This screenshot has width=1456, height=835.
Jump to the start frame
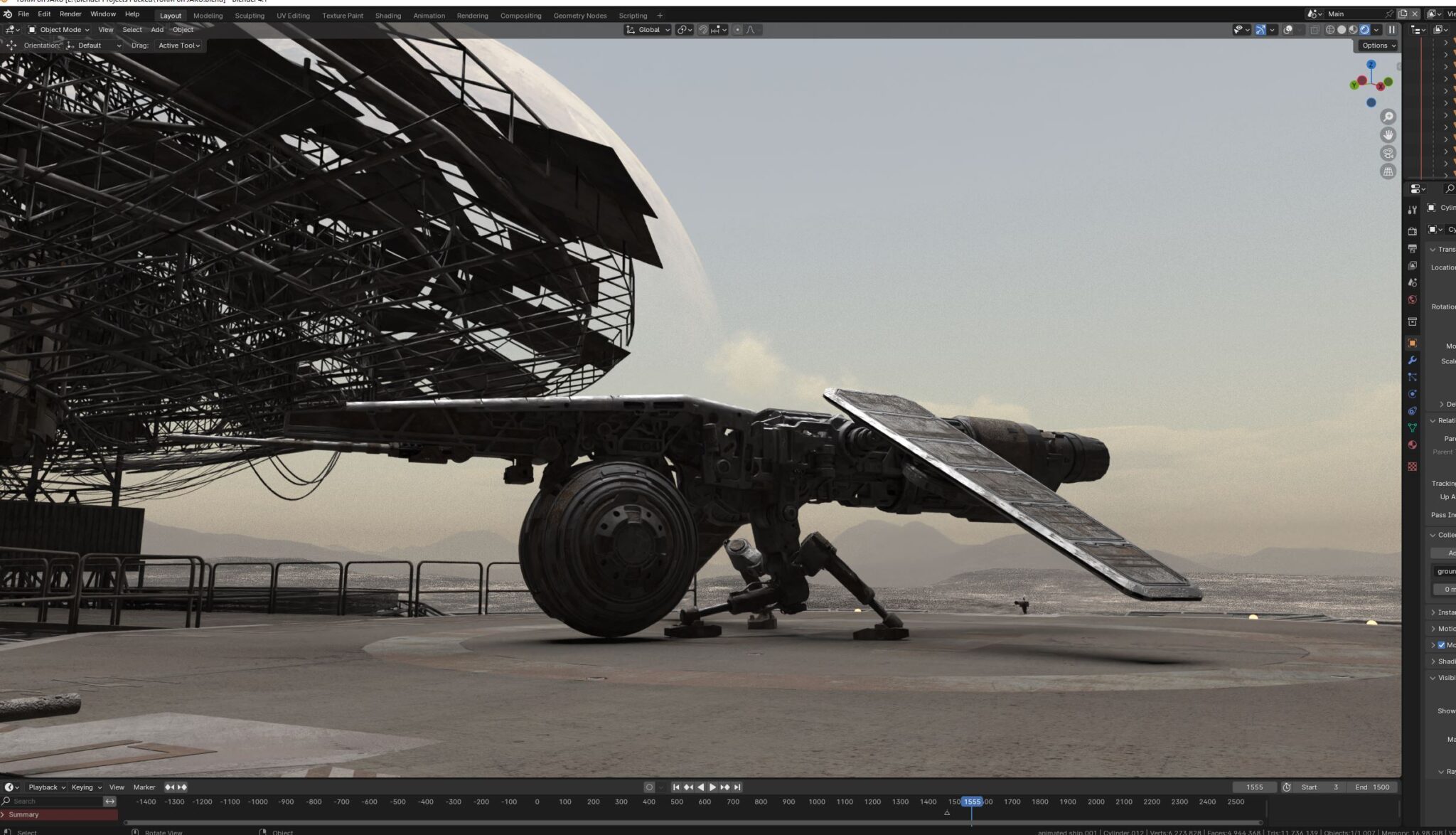click(676, 787)
